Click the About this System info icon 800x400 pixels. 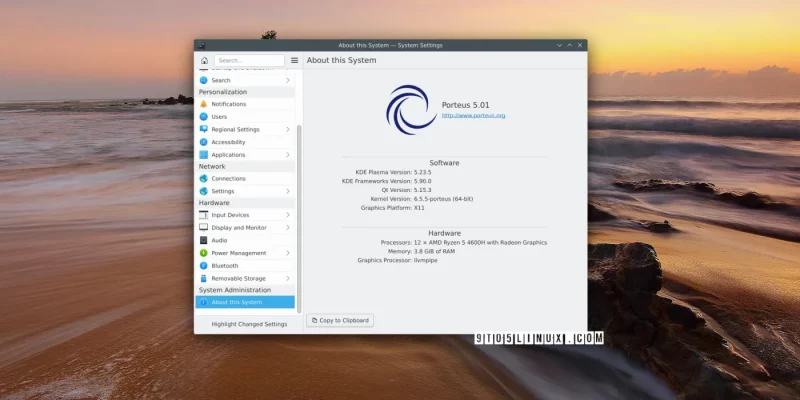(x=204, y=302)
